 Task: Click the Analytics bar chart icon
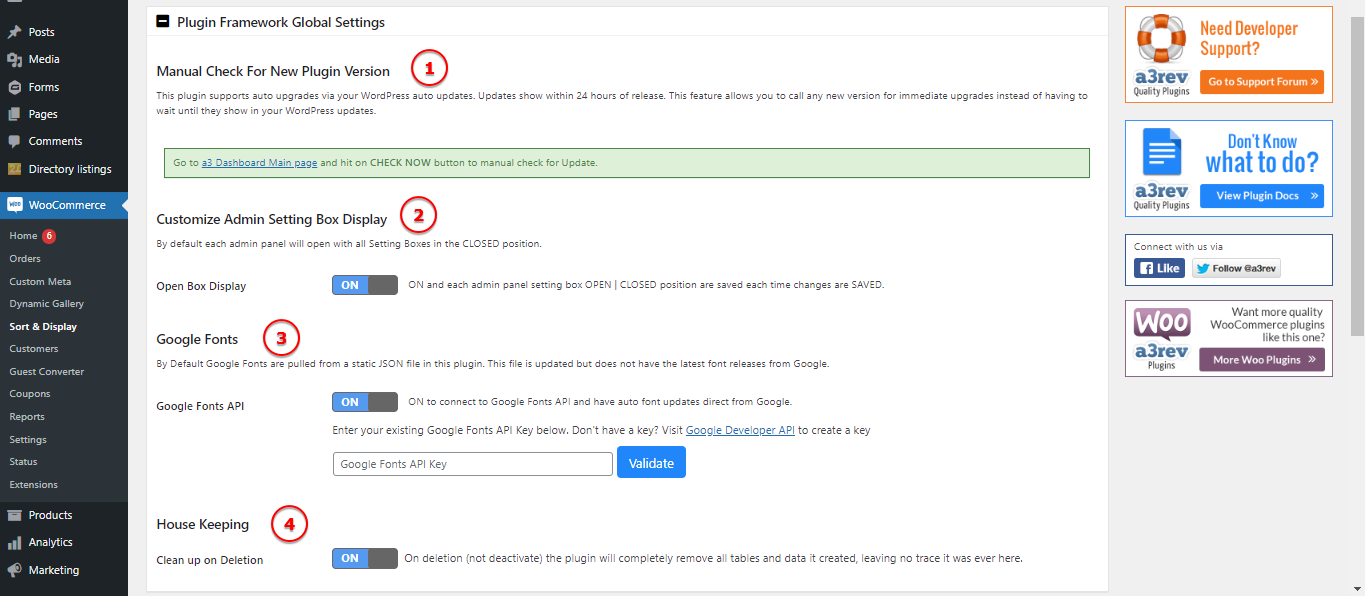point(14,542)
